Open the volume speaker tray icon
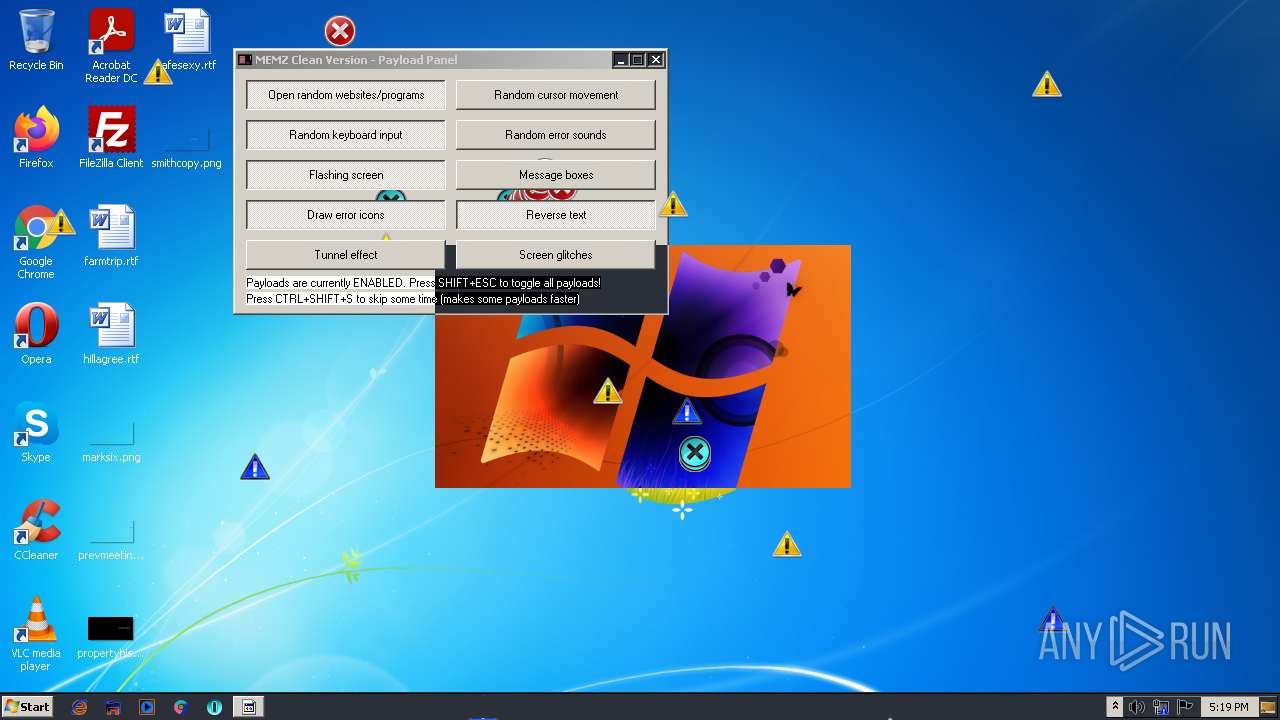 [1137, 707]
